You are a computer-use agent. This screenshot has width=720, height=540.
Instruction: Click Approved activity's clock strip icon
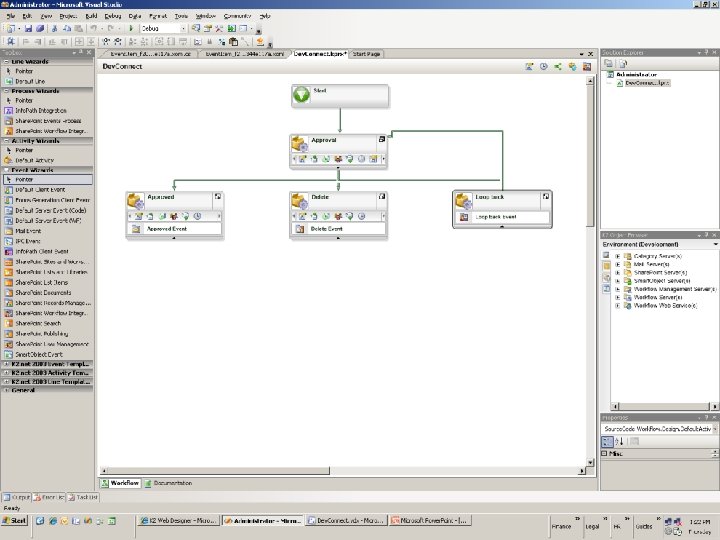point(197,216)
